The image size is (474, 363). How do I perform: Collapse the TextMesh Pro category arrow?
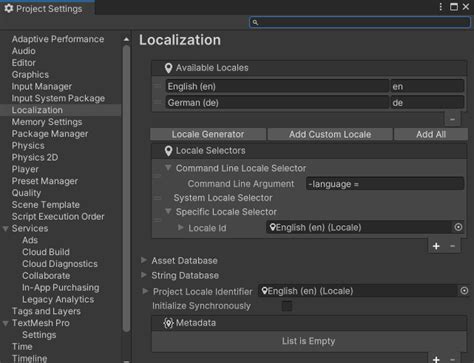click(6, 323)
